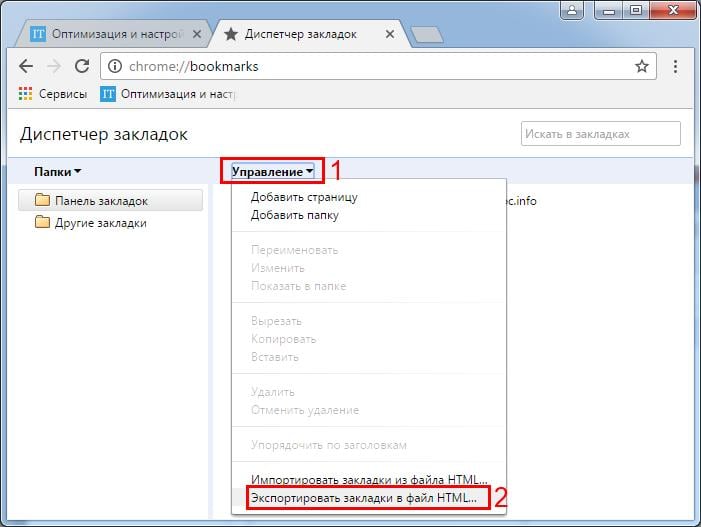This screenshot has width=701, height=527.
Task: Switch to the Диспетчер закладок tab
Action: 300,34
